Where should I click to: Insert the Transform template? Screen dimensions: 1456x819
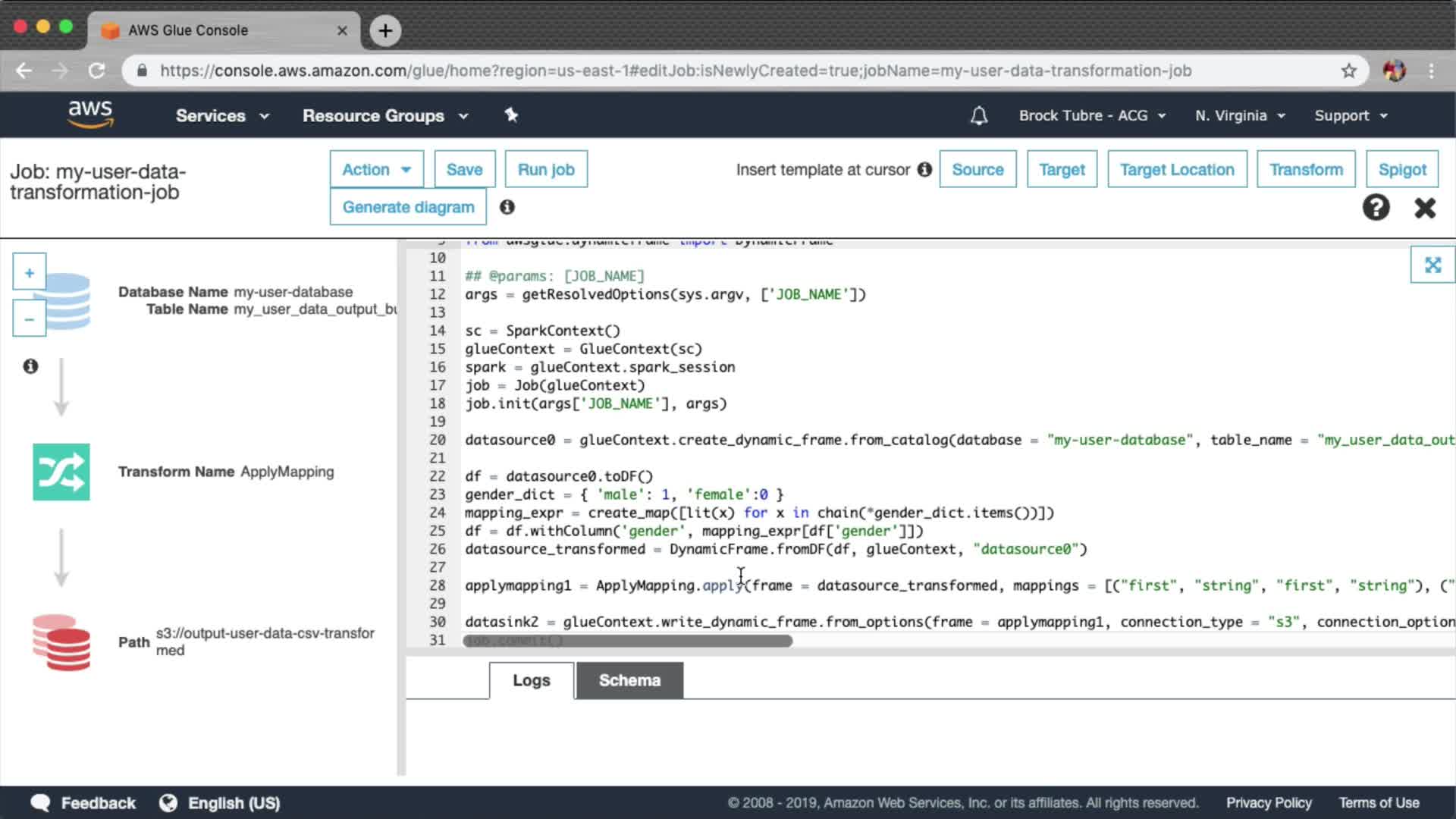pos(1306,169)
